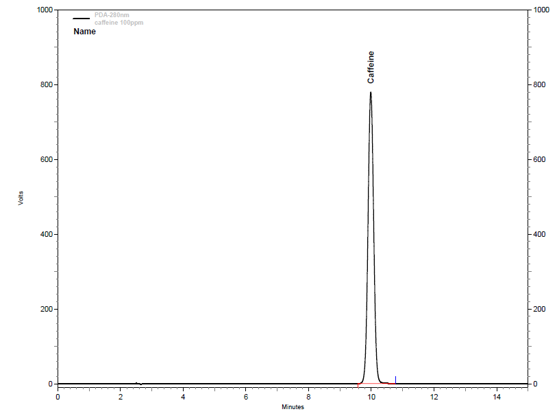Image resolution: width=557 pixels, height=416 pixels.
Task: Select the red baseline start tick
Action: 358,385
